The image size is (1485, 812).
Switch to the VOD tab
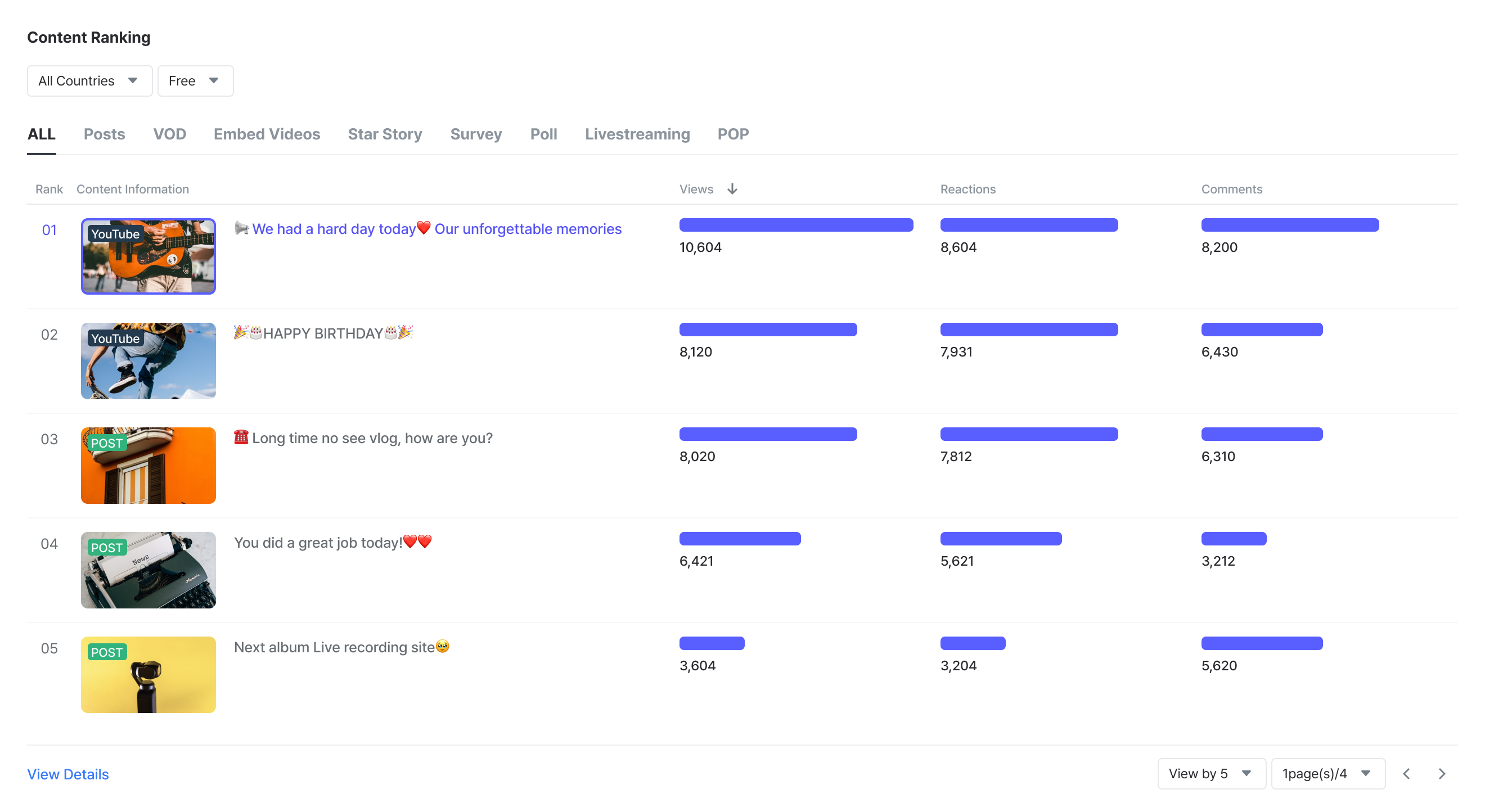(169, 134)
